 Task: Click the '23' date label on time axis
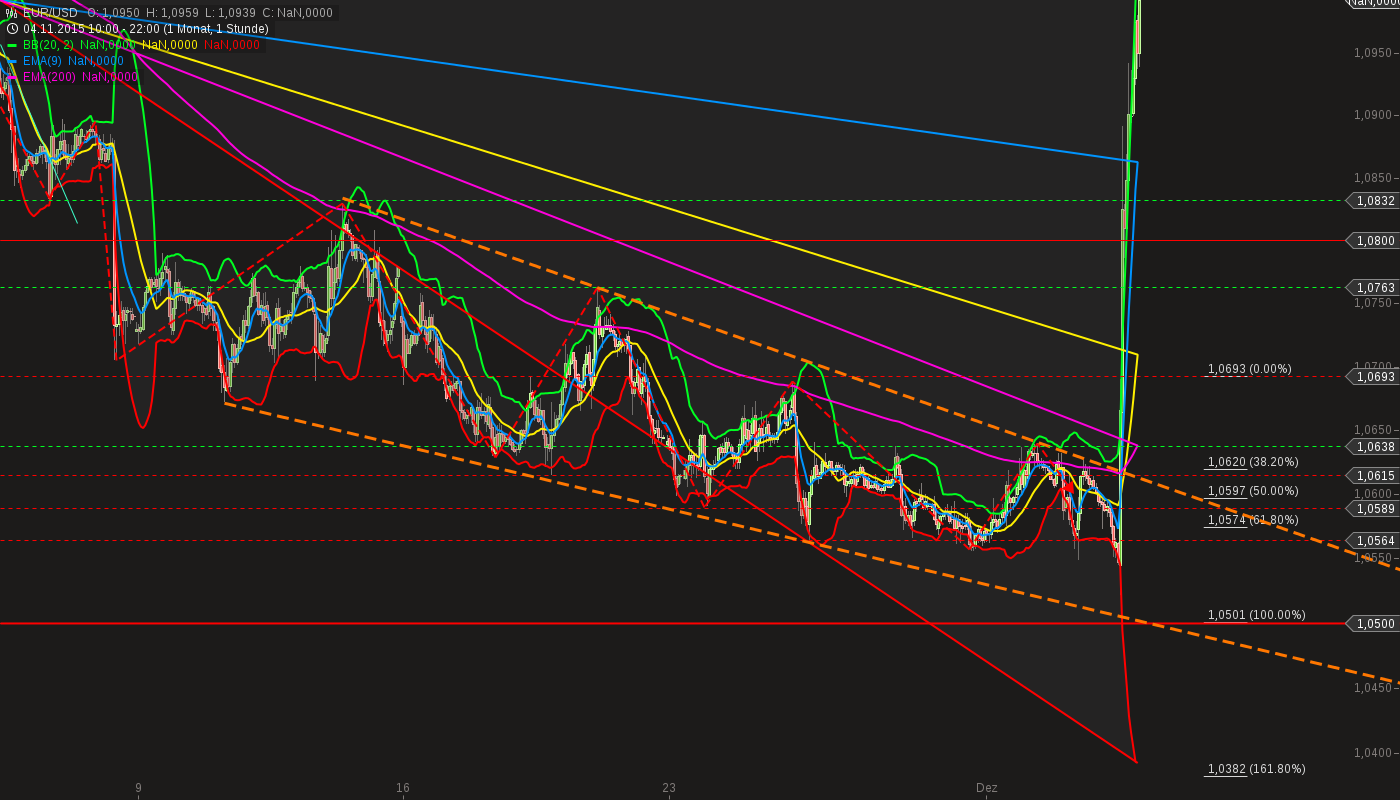(669, 788)
